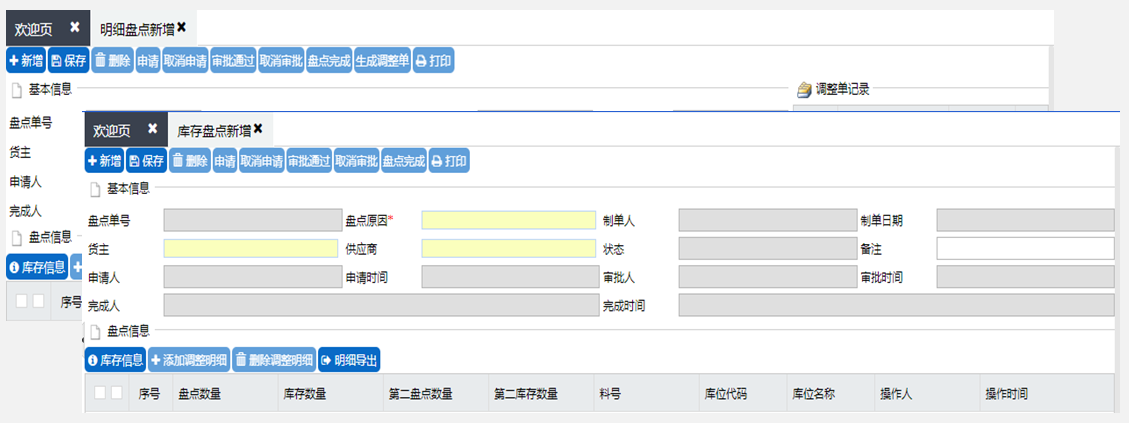This screenshot has height=423, width=1129.
Task: Open 库存信息 info button above the front table
Action: pyautogui.click(x=115, y=360)
